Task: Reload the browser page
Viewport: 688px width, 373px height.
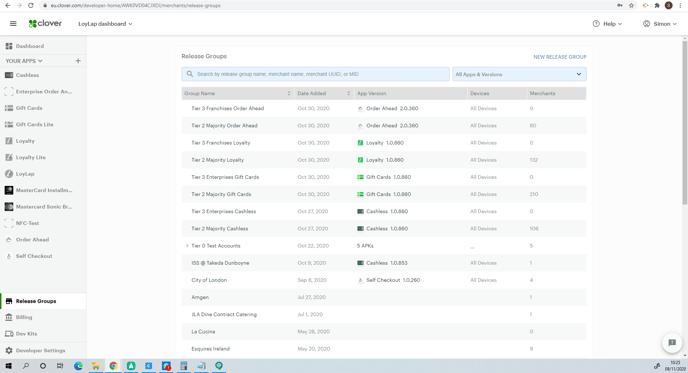Action: tap(30, 5)
